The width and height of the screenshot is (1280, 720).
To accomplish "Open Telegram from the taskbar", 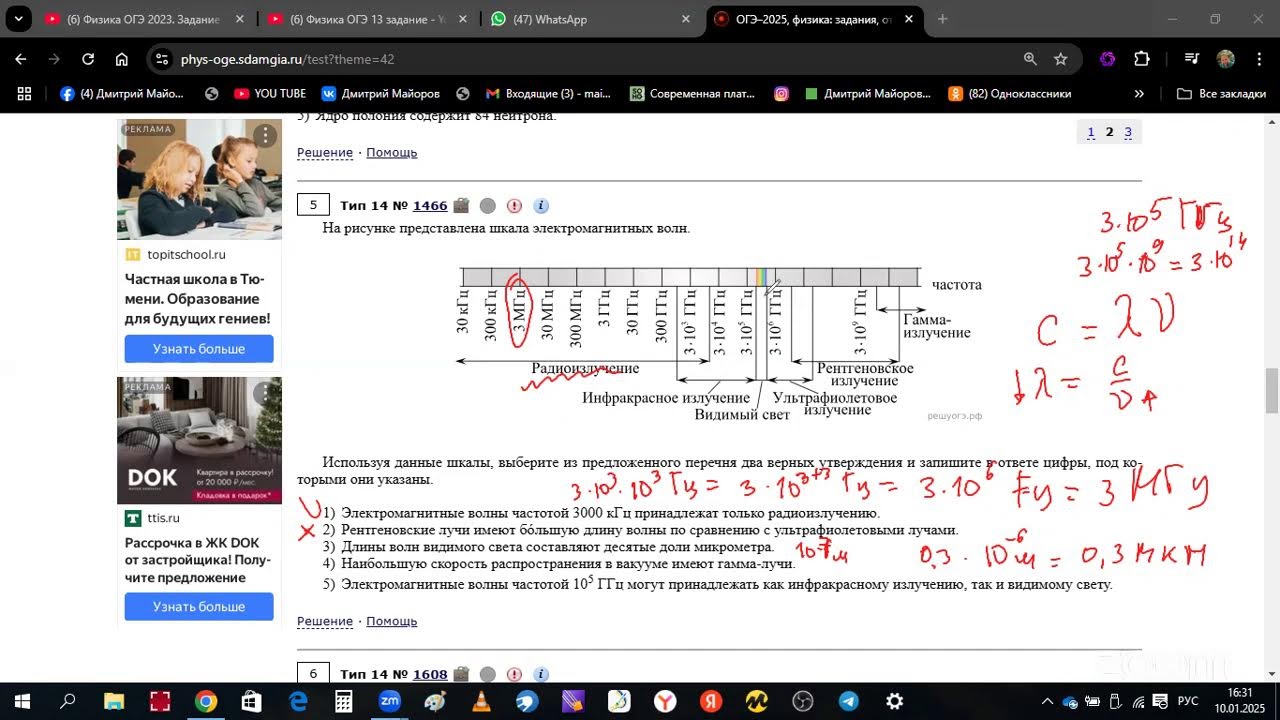I will (x=849, y=701).
